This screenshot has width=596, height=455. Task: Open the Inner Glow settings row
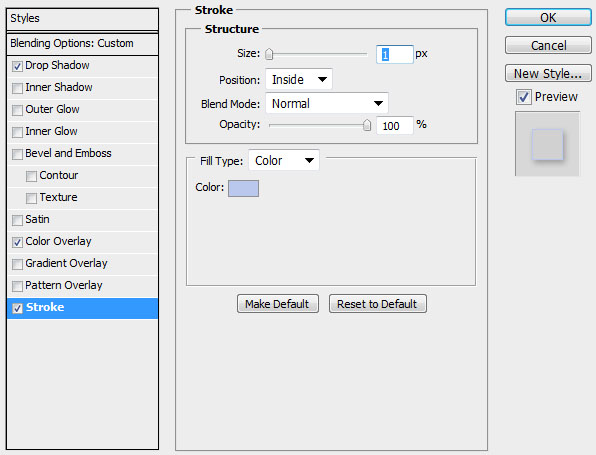click(x=82, y=132)
